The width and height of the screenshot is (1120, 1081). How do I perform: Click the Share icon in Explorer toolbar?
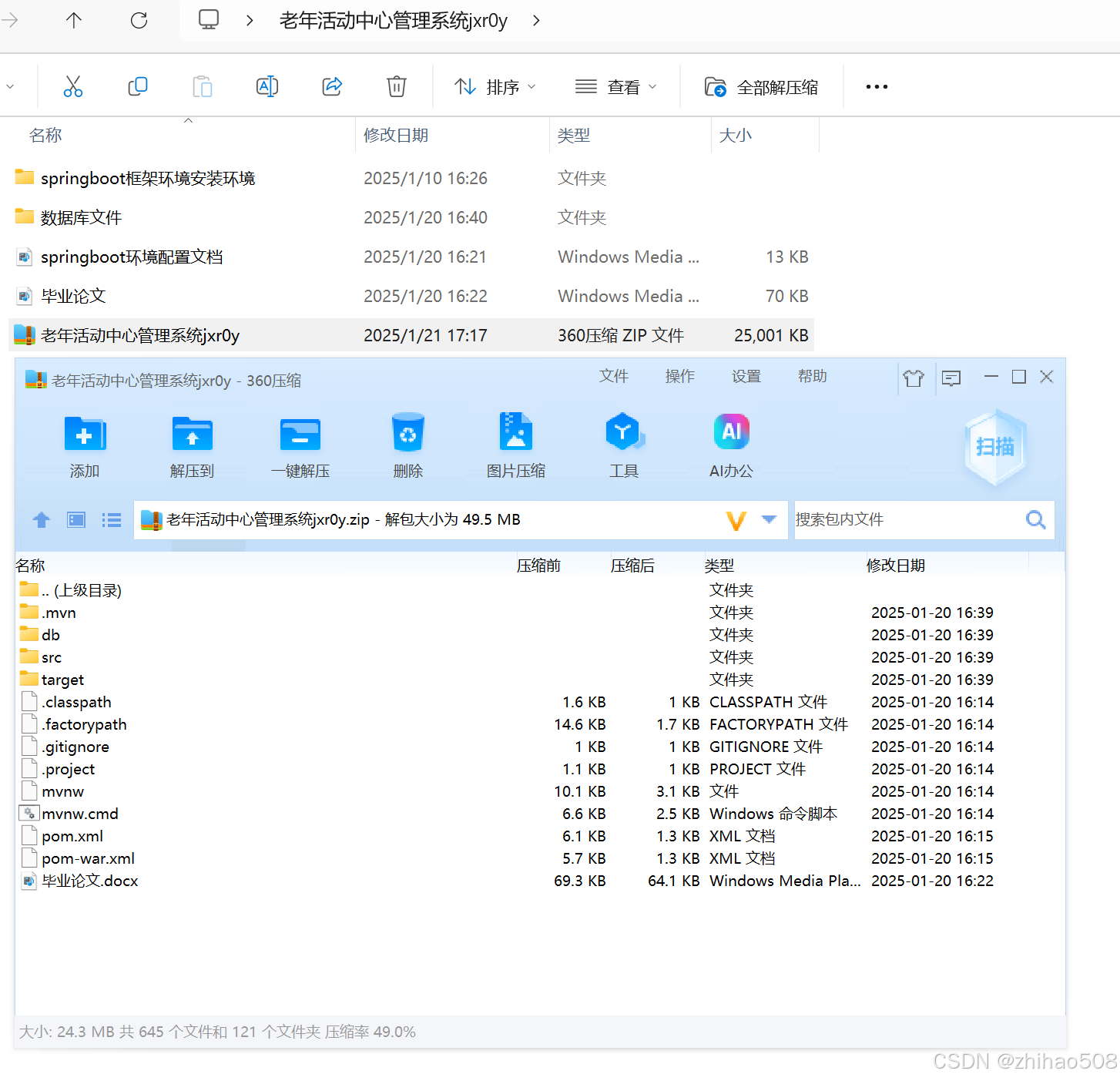[332, 86]
